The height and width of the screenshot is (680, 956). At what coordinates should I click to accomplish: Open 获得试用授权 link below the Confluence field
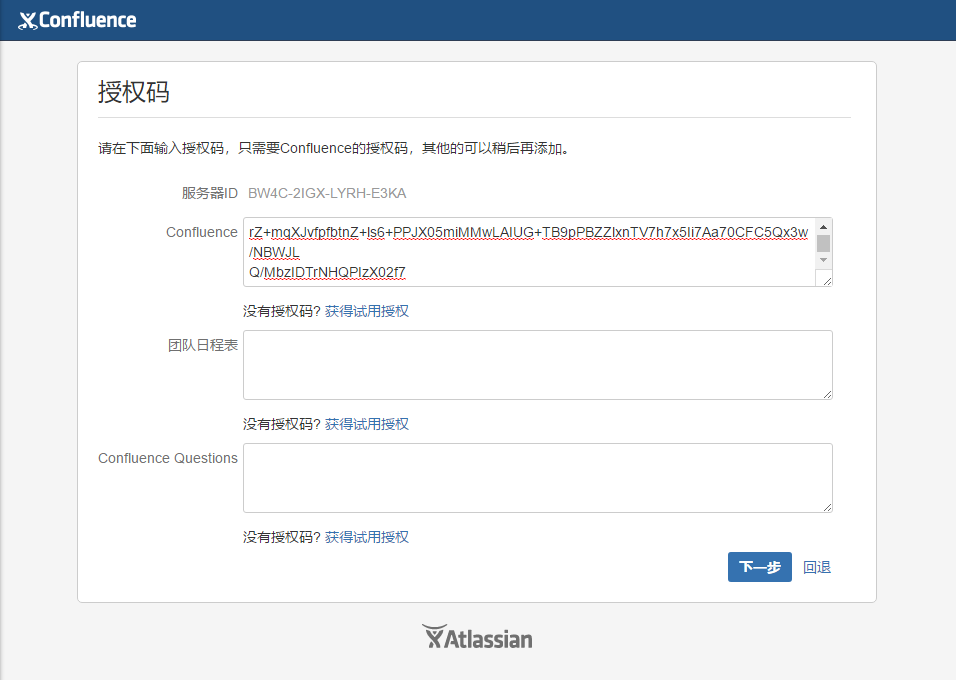click(x=366, y=311)
